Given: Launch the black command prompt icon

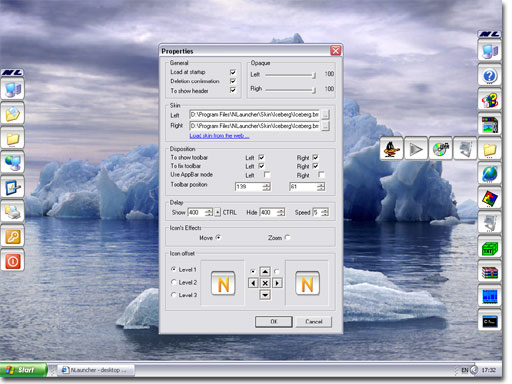Looking at the screenshot, I should pos(489,321).
